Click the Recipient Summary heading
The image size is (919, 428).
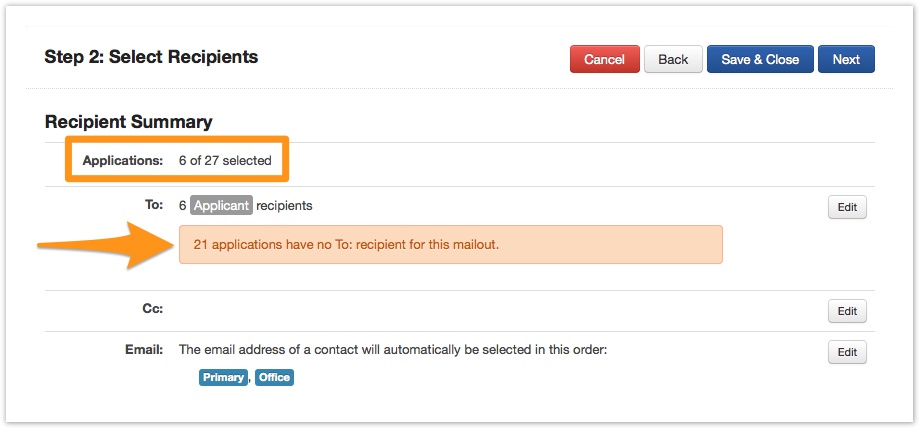(x=128, y=122)
